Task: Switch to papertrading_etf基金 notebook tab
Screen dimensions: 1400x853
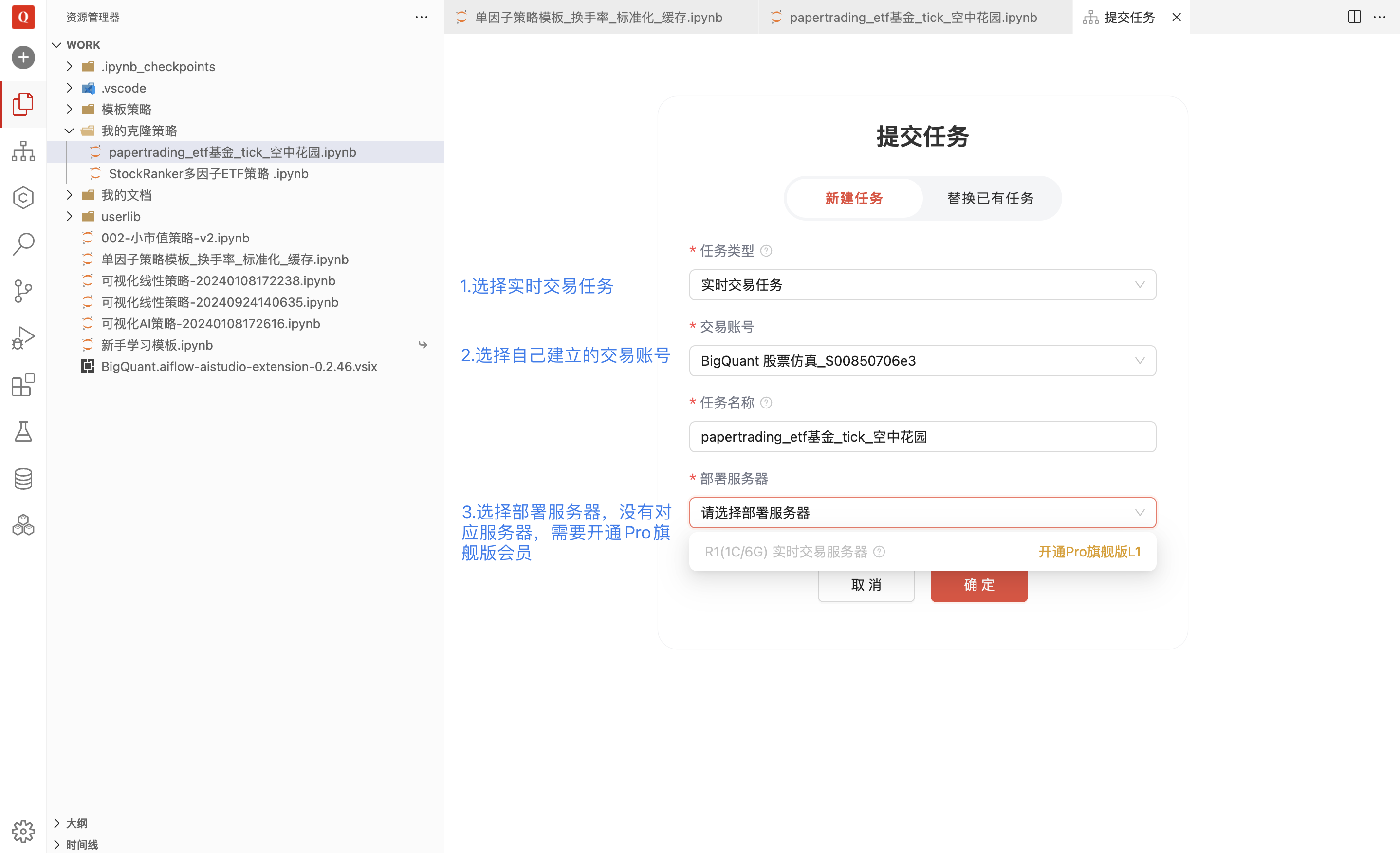Action: [913, 17]
